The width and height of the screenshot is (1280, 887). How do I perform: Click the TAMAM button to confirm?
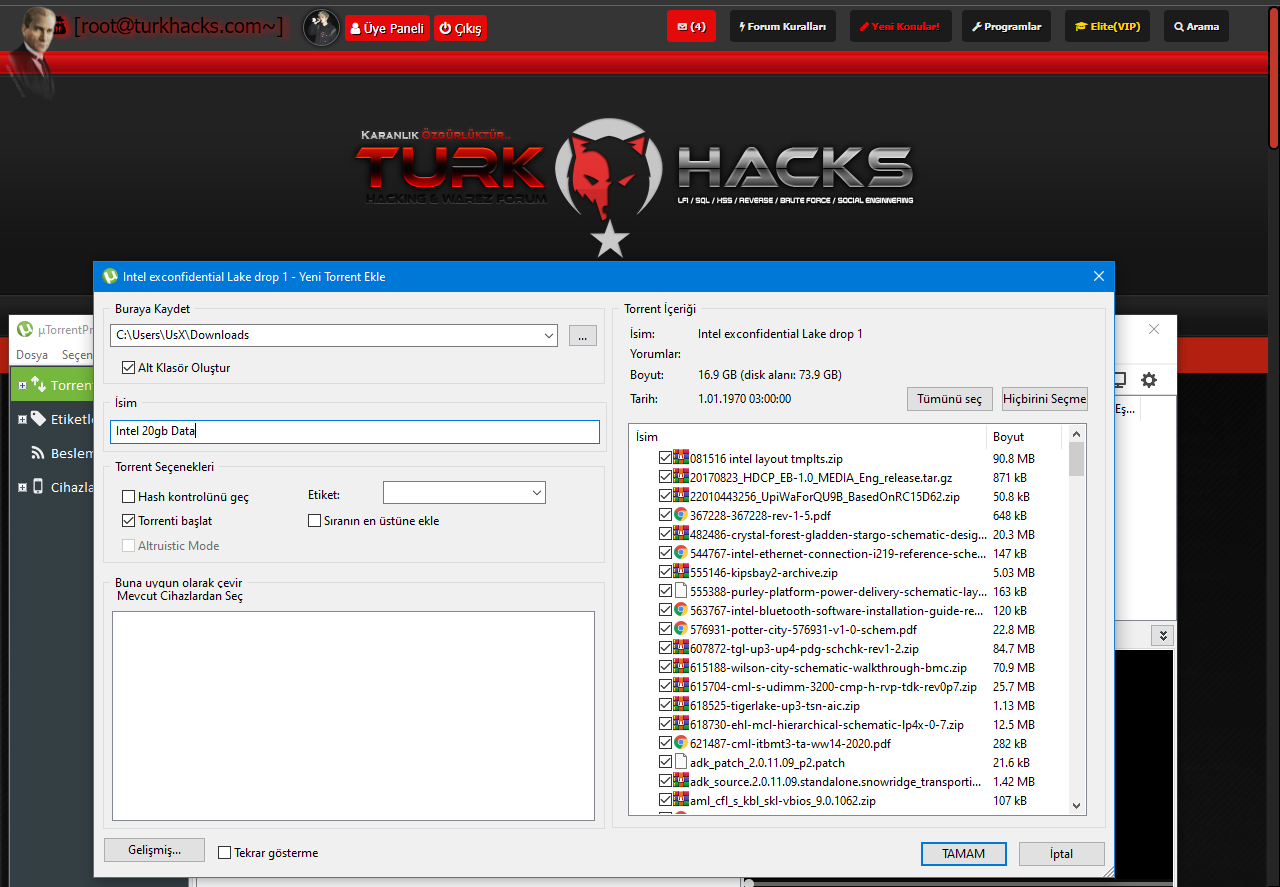click(963, 854)
